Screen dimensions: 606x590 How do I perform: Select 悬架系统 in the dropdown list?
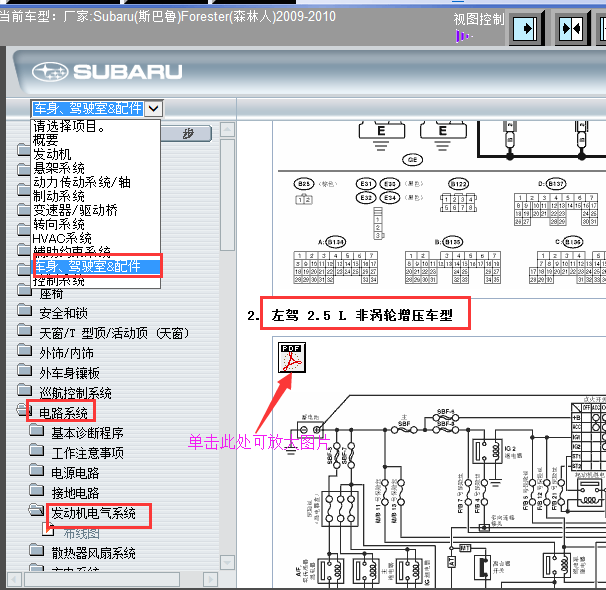tap(59, 168)
